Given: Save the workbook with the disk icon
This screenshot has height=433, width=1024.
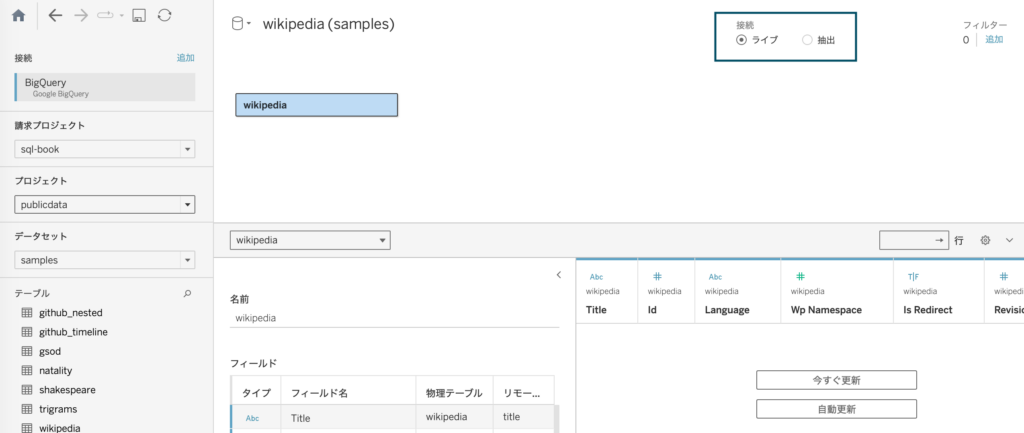Looking at the screenshot, I should [x=138, y=16].
